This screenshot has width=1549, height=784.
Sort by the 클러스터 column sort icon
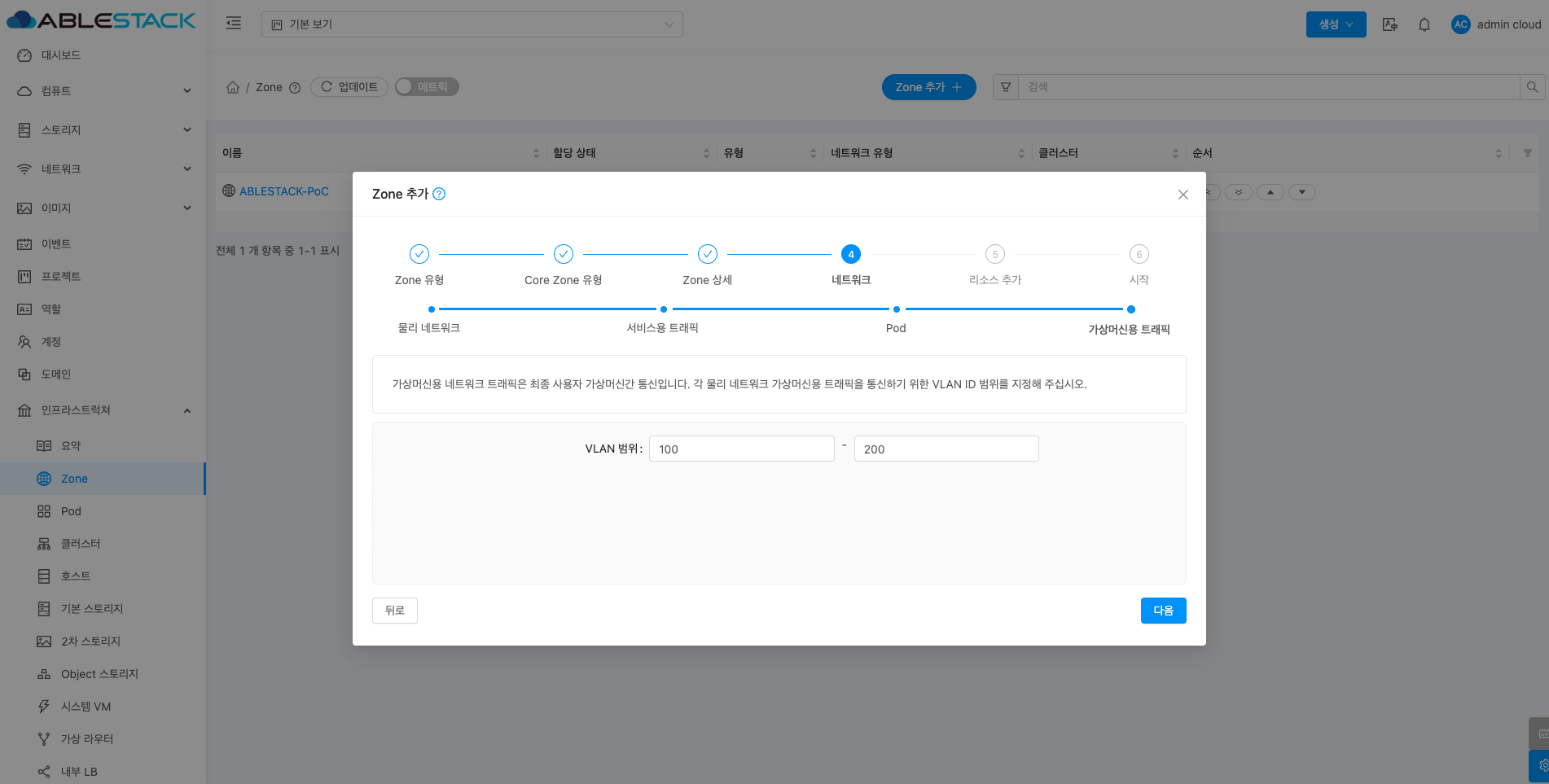1175,153
